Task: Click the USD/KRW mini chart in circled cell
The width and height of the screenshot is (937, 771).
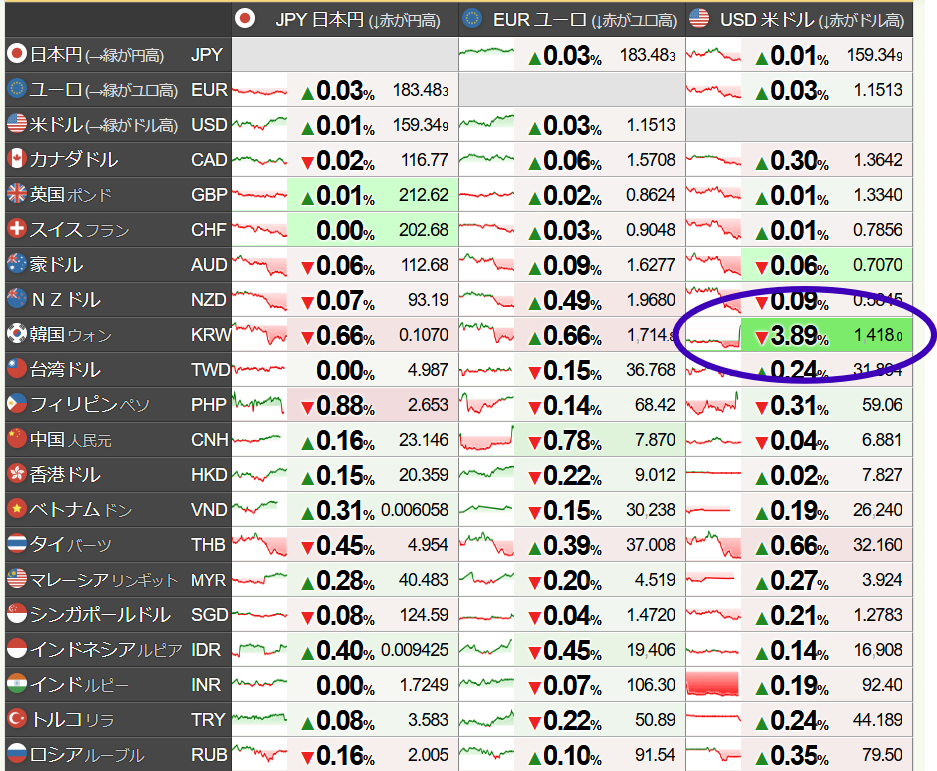Action: click(x=713, y=335)
